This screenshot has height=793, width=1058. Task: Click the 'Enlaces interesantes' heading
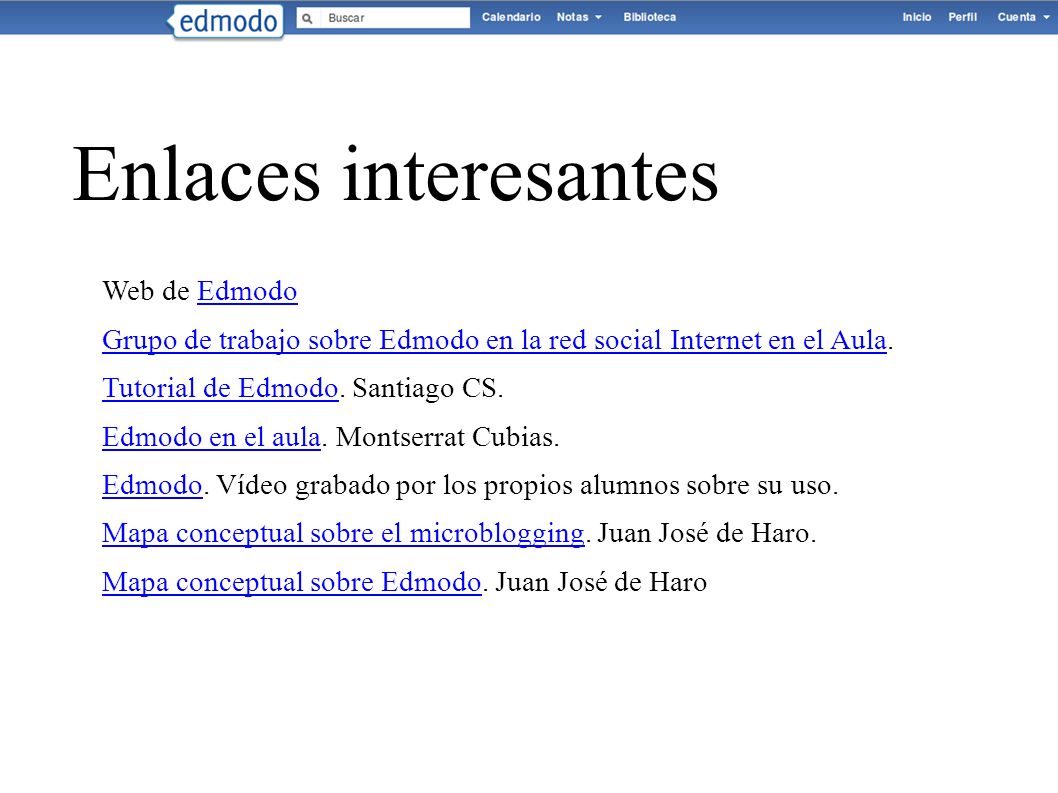point(395,174)
